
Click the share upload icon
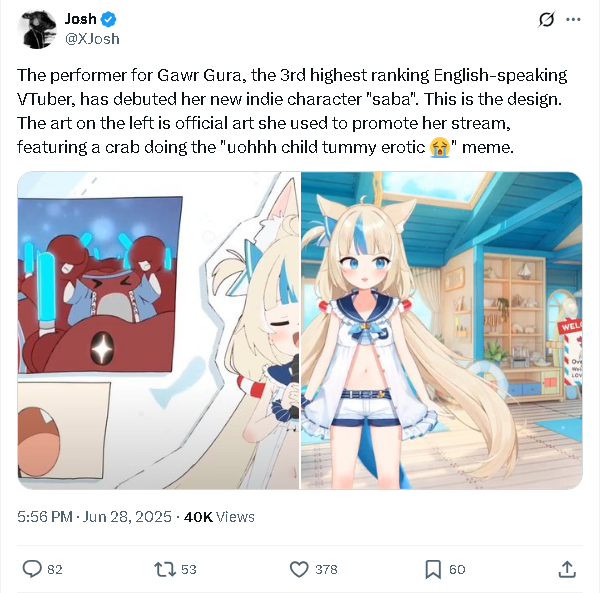click(567, 569)
